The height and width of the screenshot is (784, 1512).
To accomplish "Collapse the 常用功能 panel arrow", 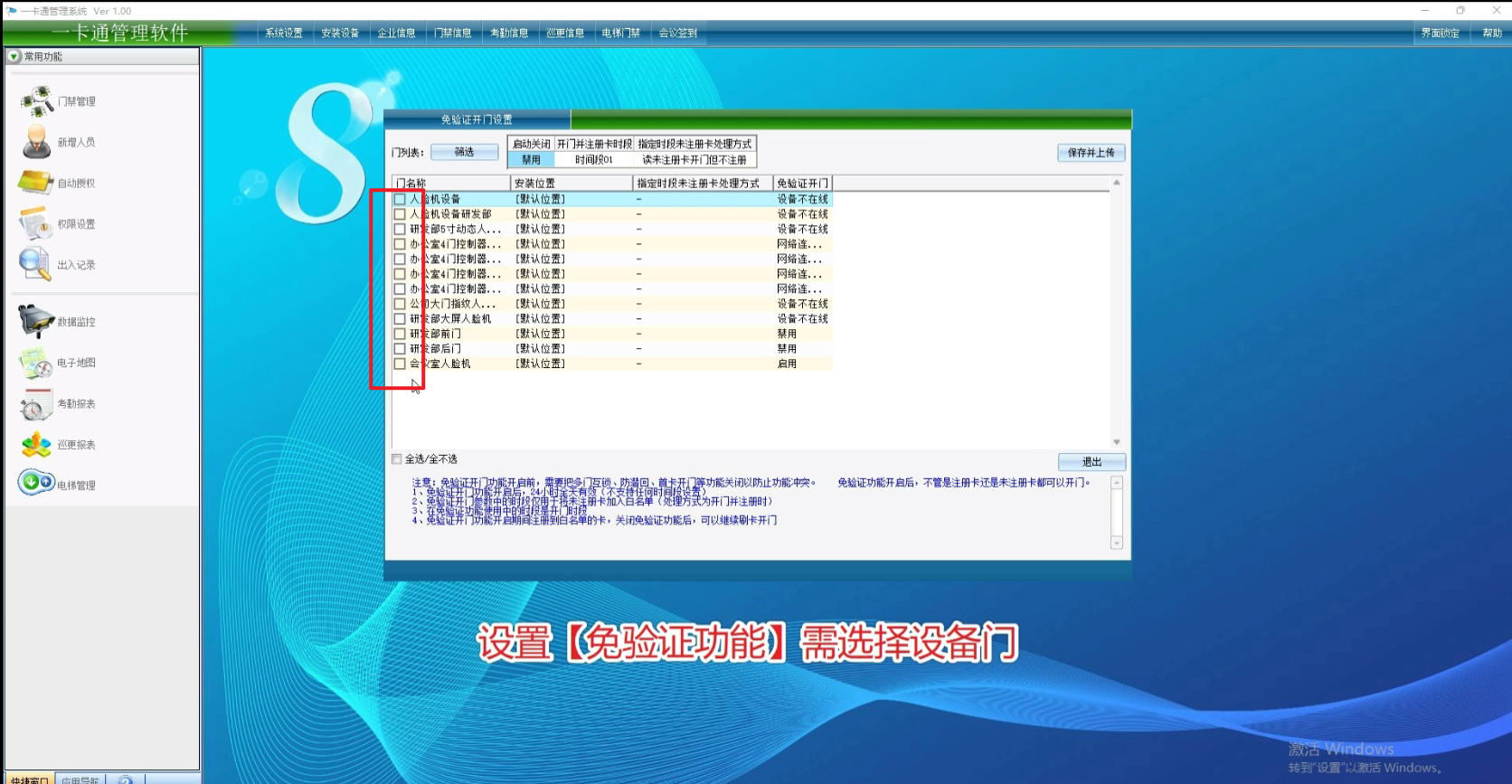I will coord(14,56).
